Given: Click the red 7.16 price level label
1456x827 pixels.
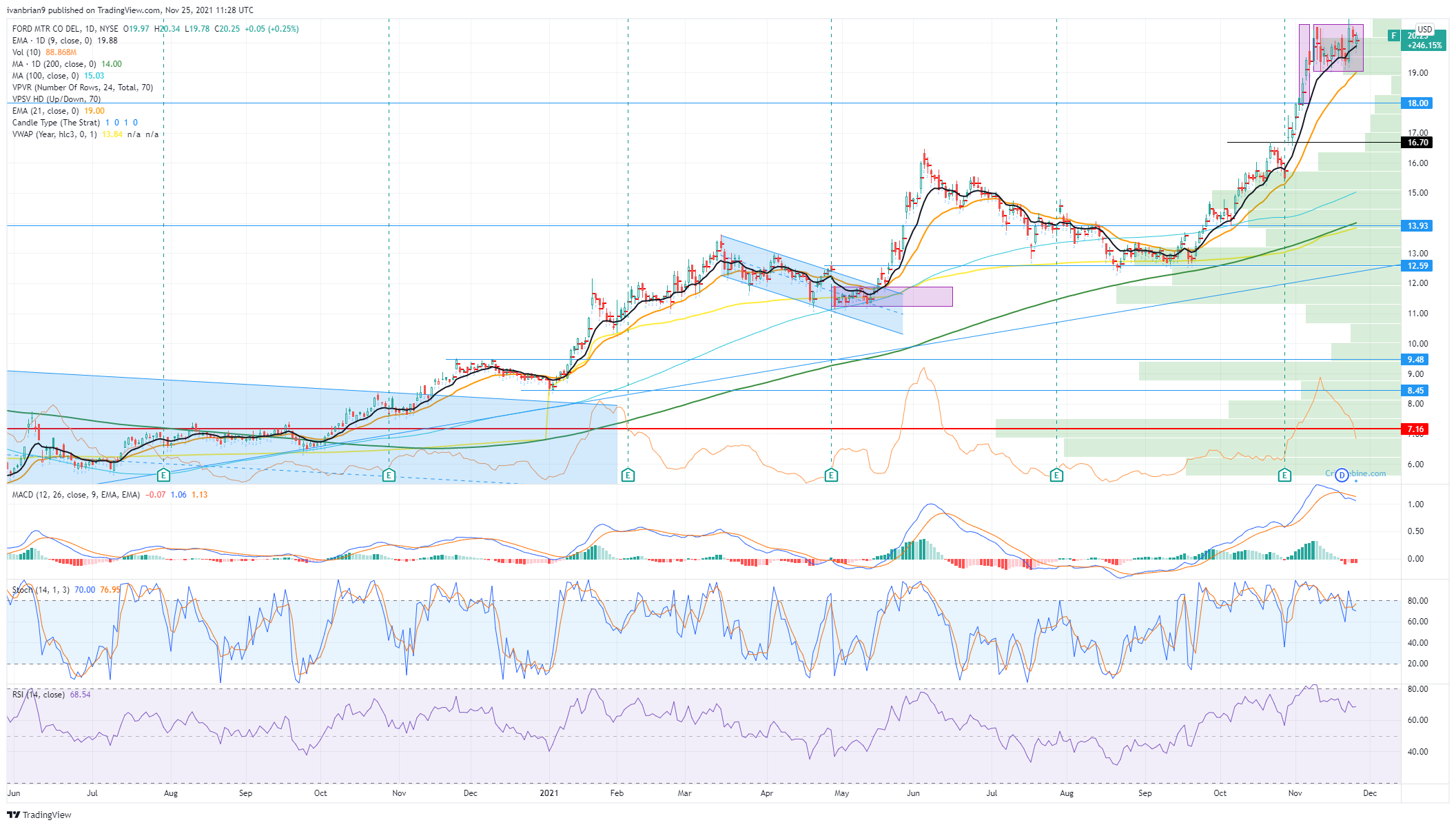Looking at the screenshot, I should tap(1415, 429).
